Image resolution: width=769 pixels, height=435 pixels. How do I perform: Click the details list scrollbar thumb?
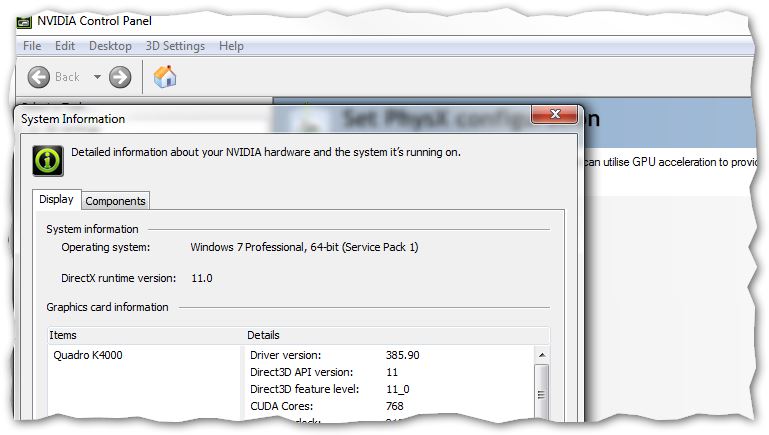541,393
